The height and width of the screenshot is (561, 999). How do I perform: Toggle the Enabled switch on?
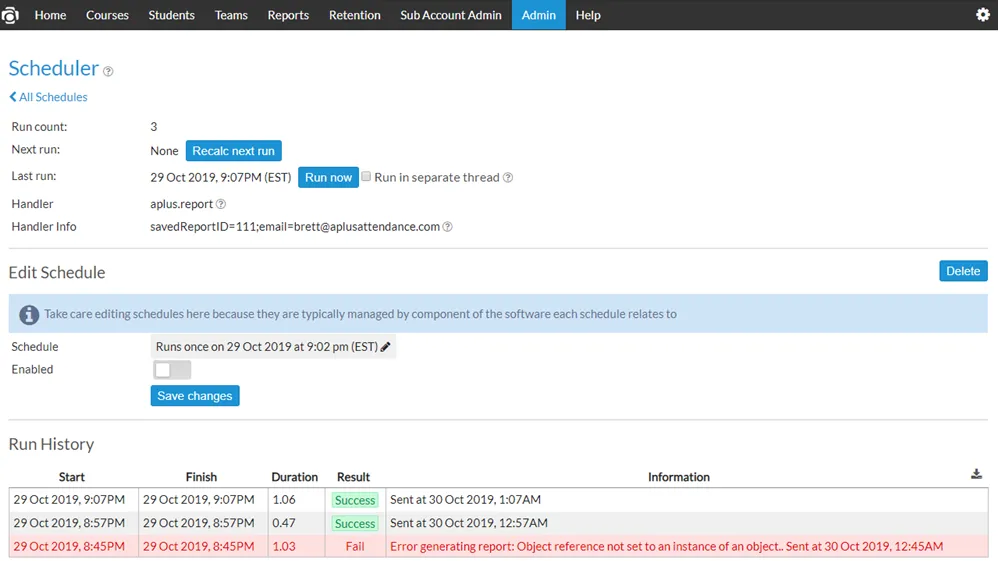pyautogui.click(x=171, y=370)
